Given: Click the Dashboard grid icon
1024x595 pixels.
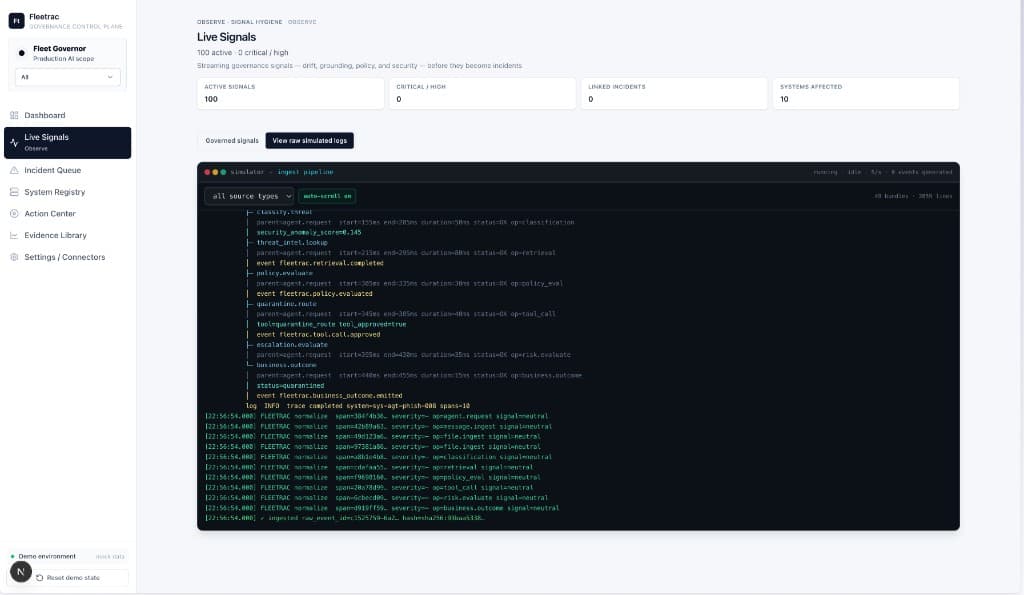Looking at the screenshot, I should coord(14,116).
